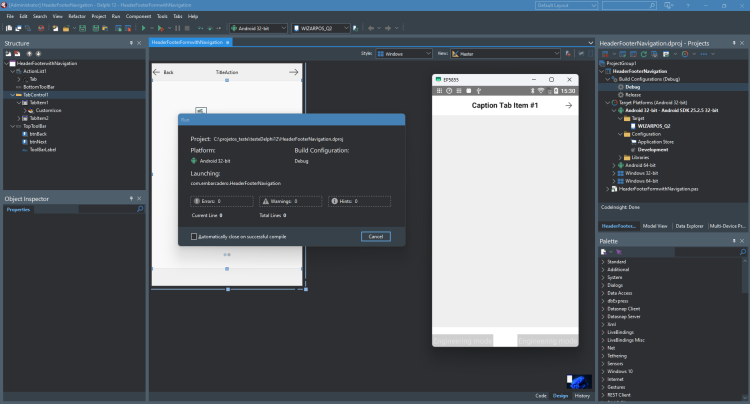Pin the Object Inspector panel

131,198
